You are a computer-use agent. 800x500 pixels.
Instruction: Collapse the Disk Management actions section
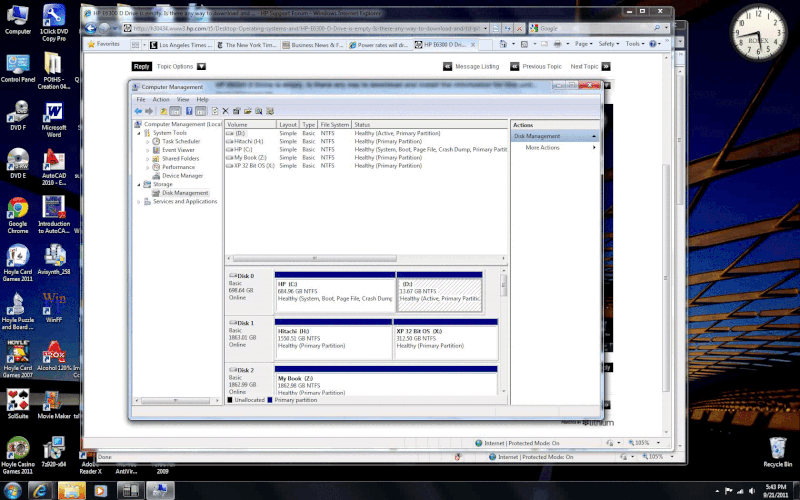tap(594, 136)
